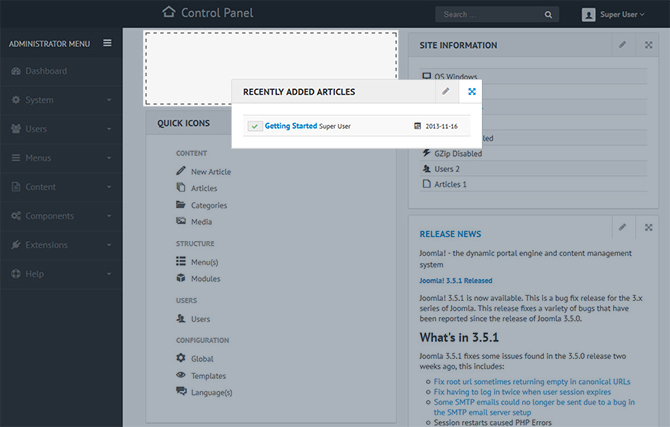Click the Help lifebuoy icon in sidebar
This screenshot has height=427, width=670.
16,274
